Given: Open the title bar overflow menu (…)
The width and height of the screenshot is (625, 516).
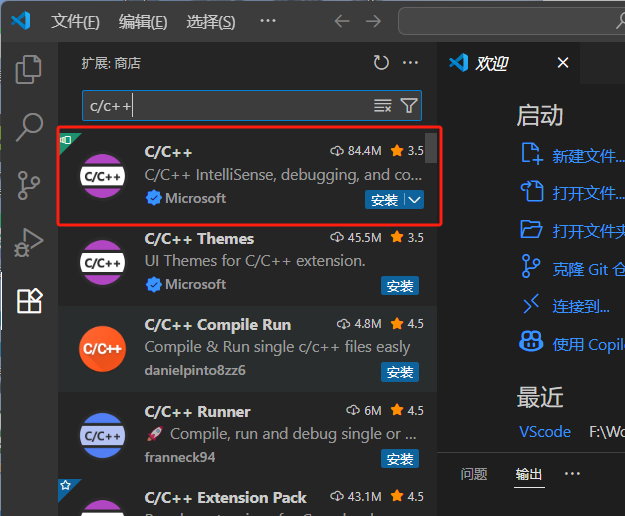Looking at the screenshot, I should 267,20.
